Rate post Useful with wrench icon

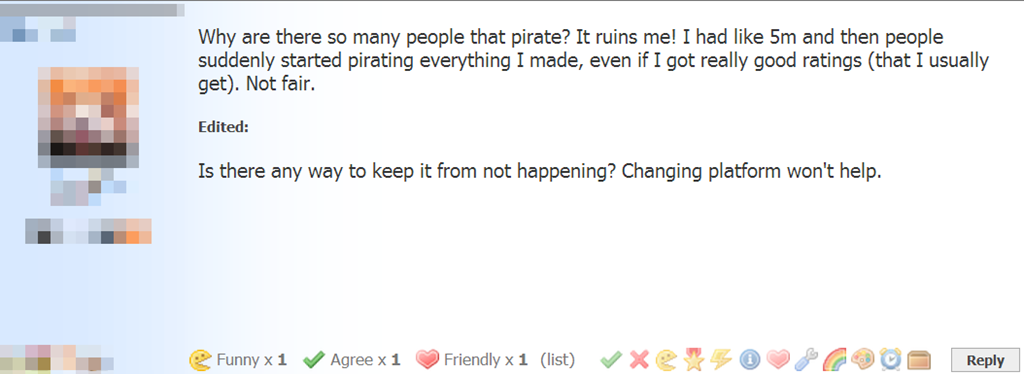[805, 359]
